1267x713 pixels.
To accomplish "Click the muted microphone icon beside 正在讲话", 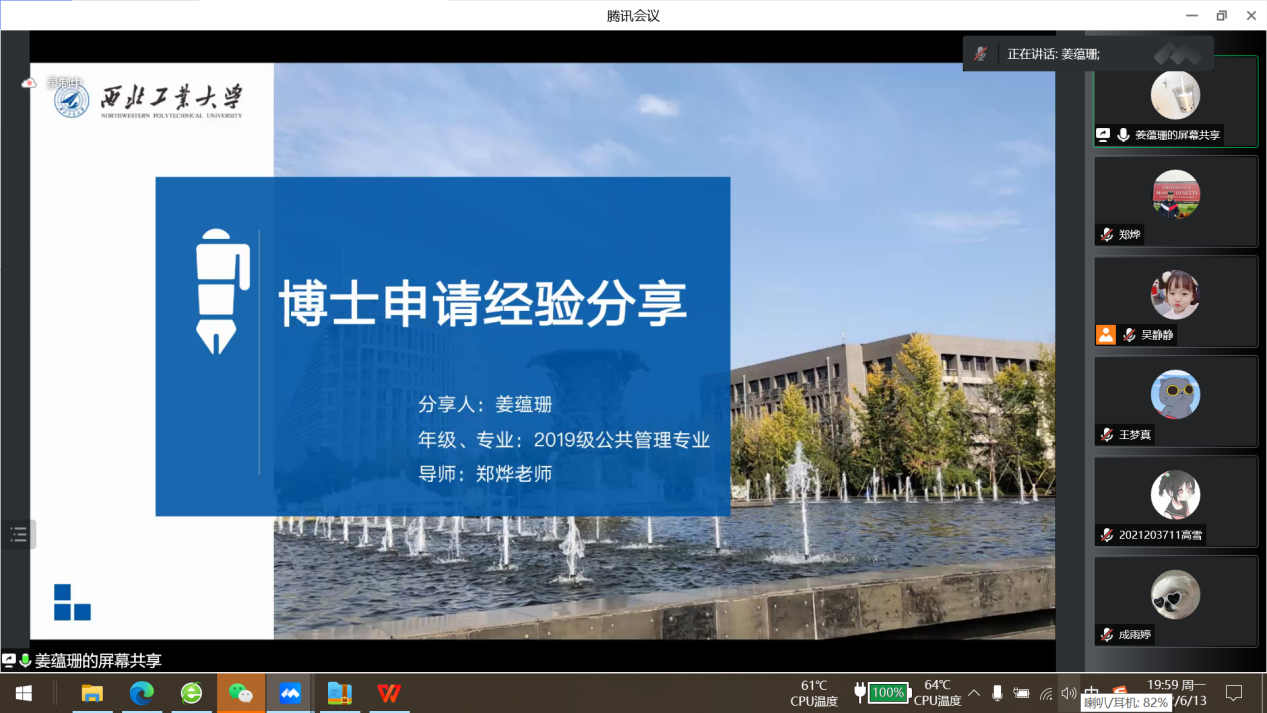I will (x=982, y=54).
